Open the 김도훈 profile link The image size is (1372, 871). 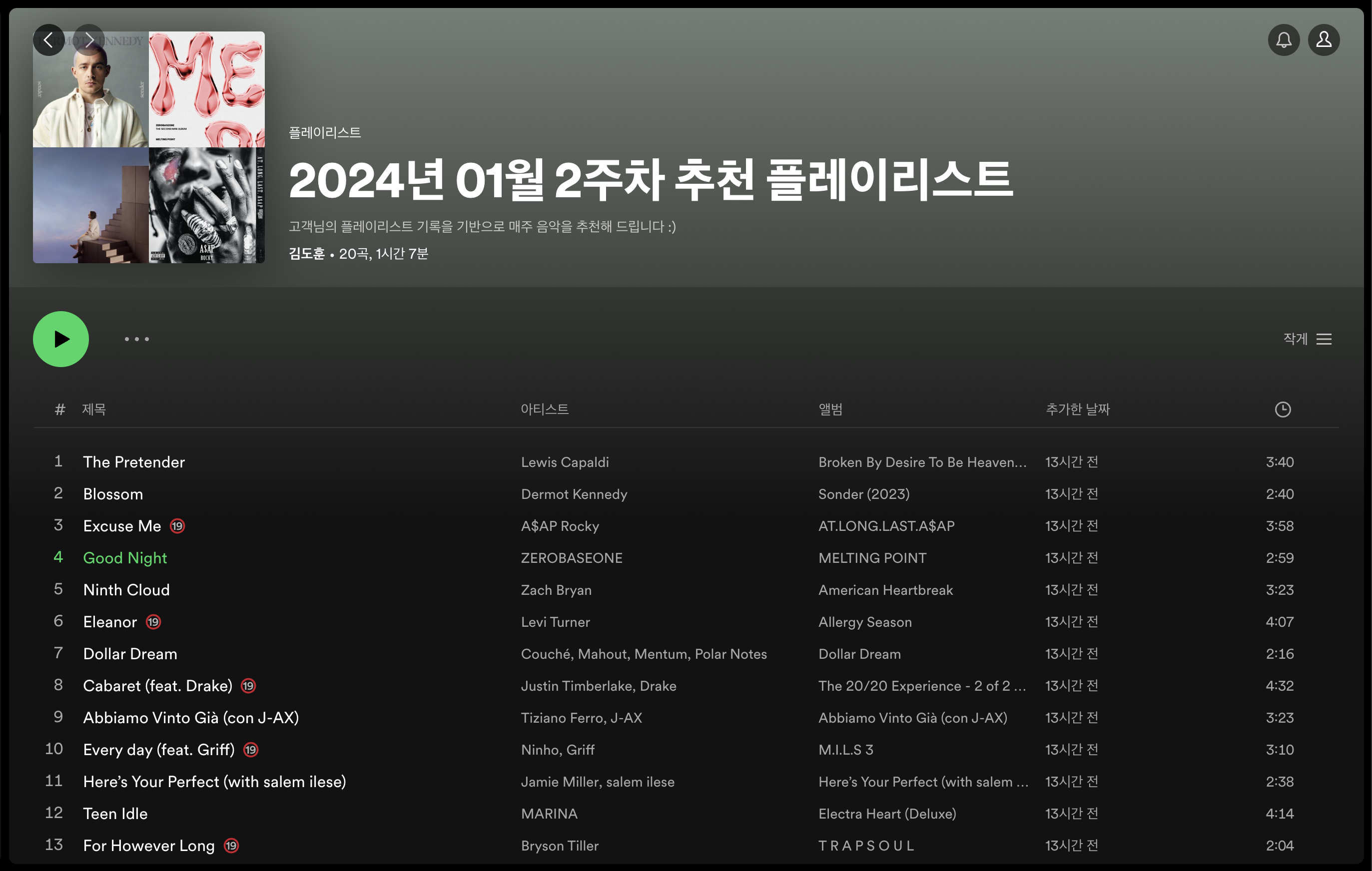coord(307,254)
